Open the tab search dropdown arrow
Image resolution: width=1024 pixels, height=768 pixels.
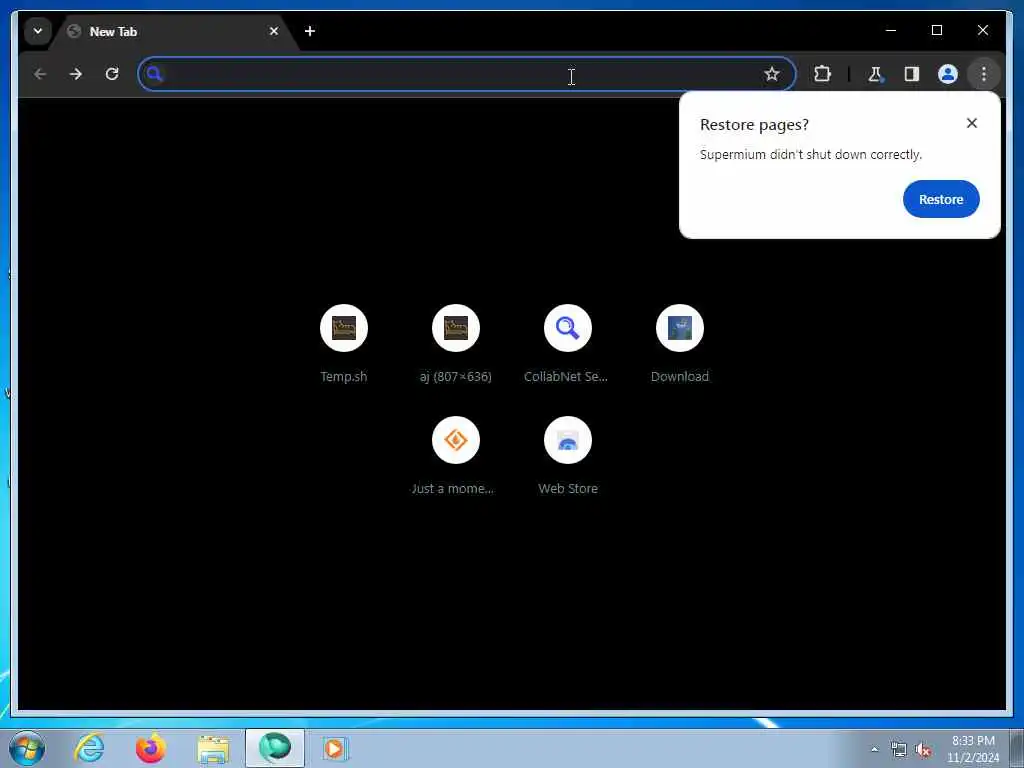coord(38,31)
